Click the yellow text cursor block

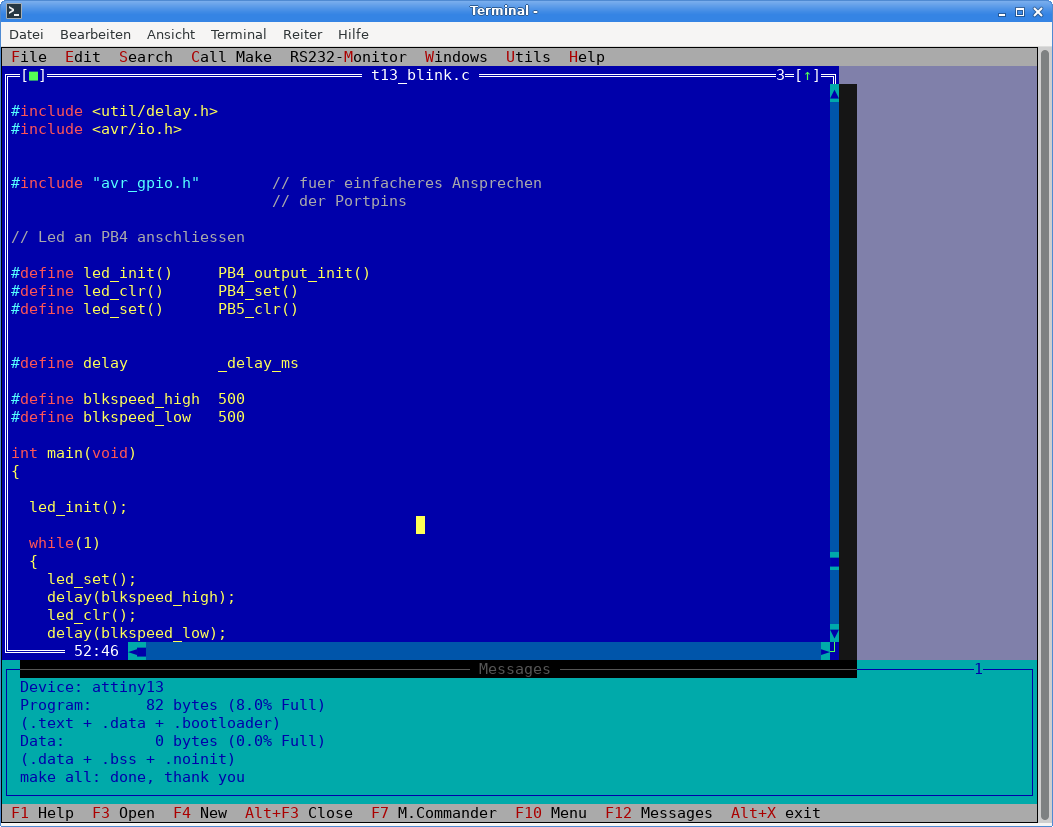420,525
